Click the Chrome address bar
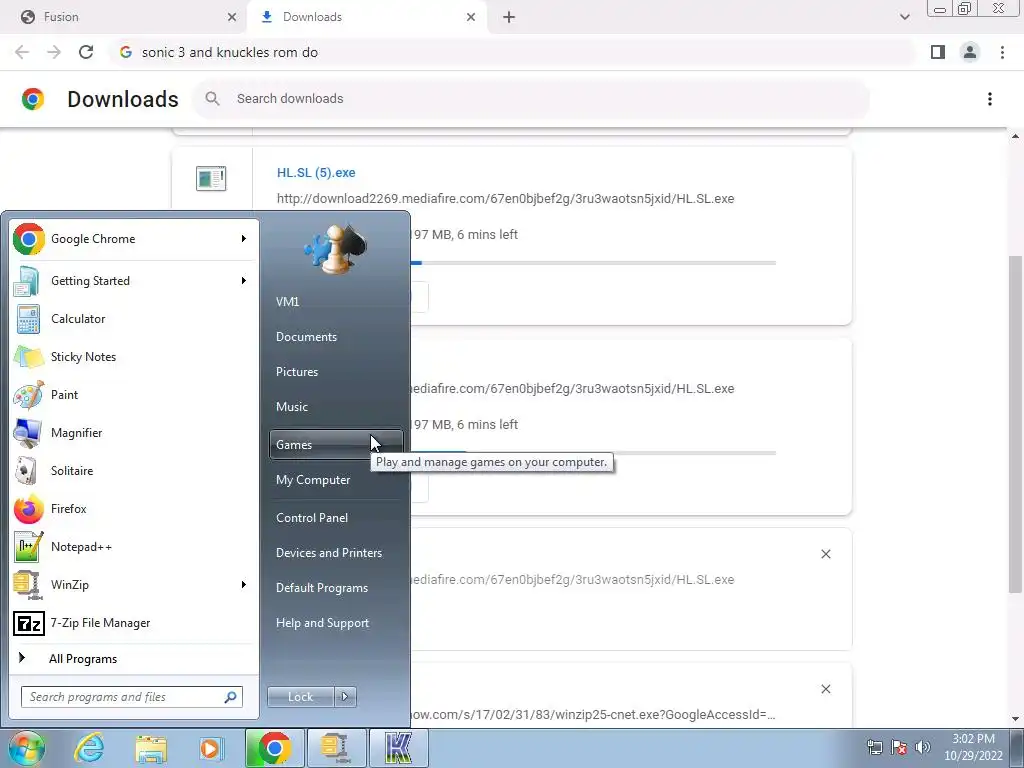Image resolution: width=1024 pixels, height=768 pixels. (513, 52)
